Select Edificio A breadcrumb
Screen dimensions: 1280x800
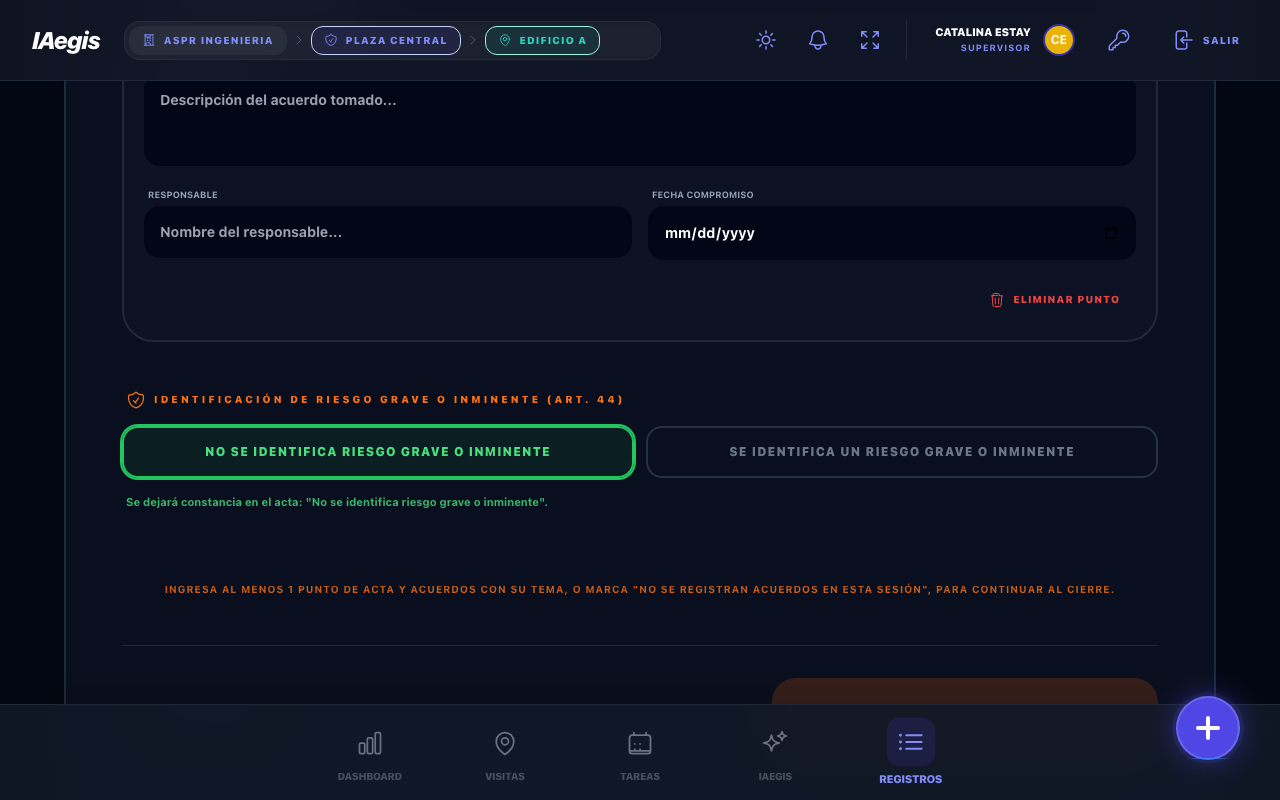click(x=542, y=40)
